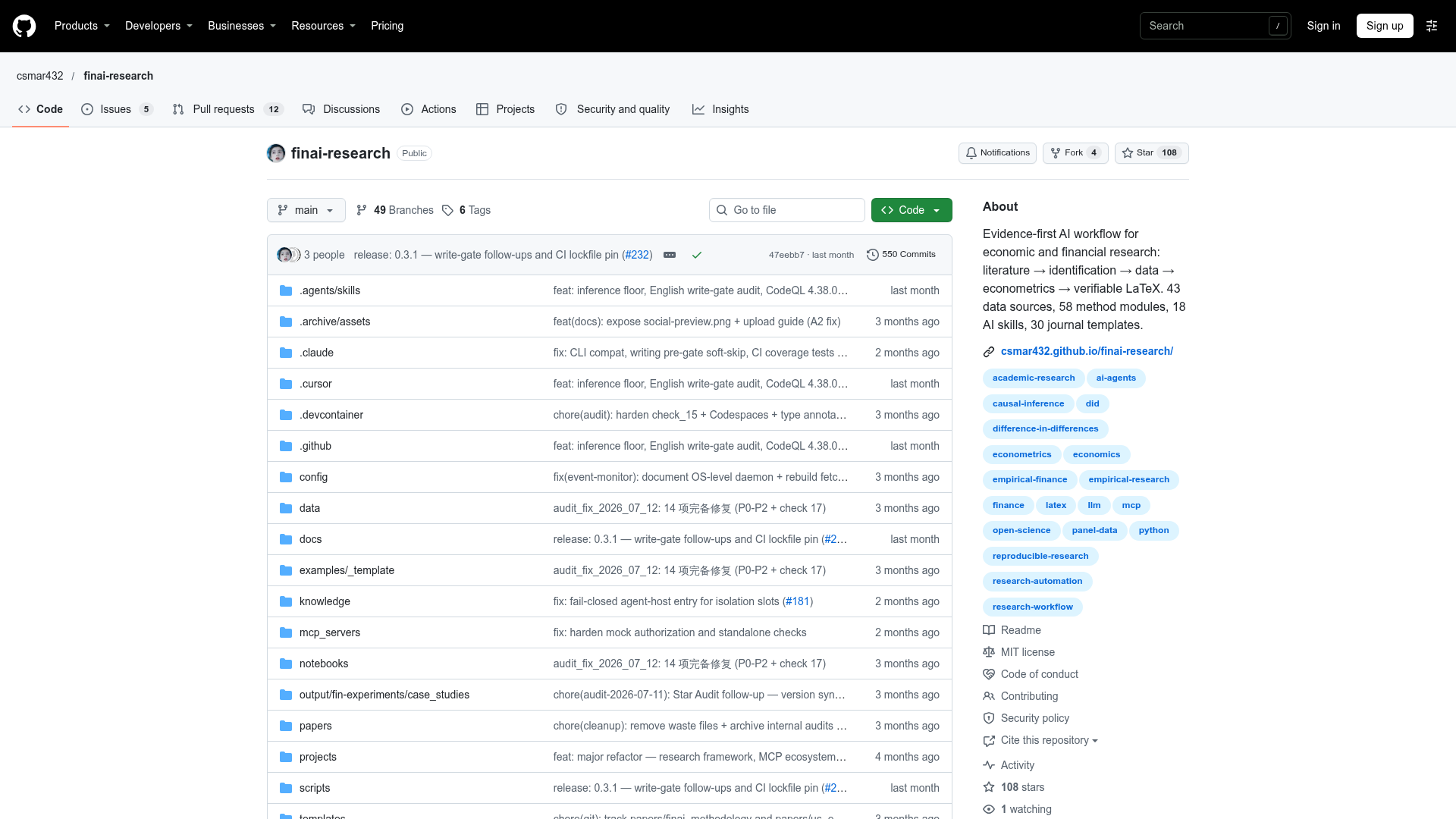Switch to the Pull requests tab
Screen dimensions: 1456x819
[227, 109]
